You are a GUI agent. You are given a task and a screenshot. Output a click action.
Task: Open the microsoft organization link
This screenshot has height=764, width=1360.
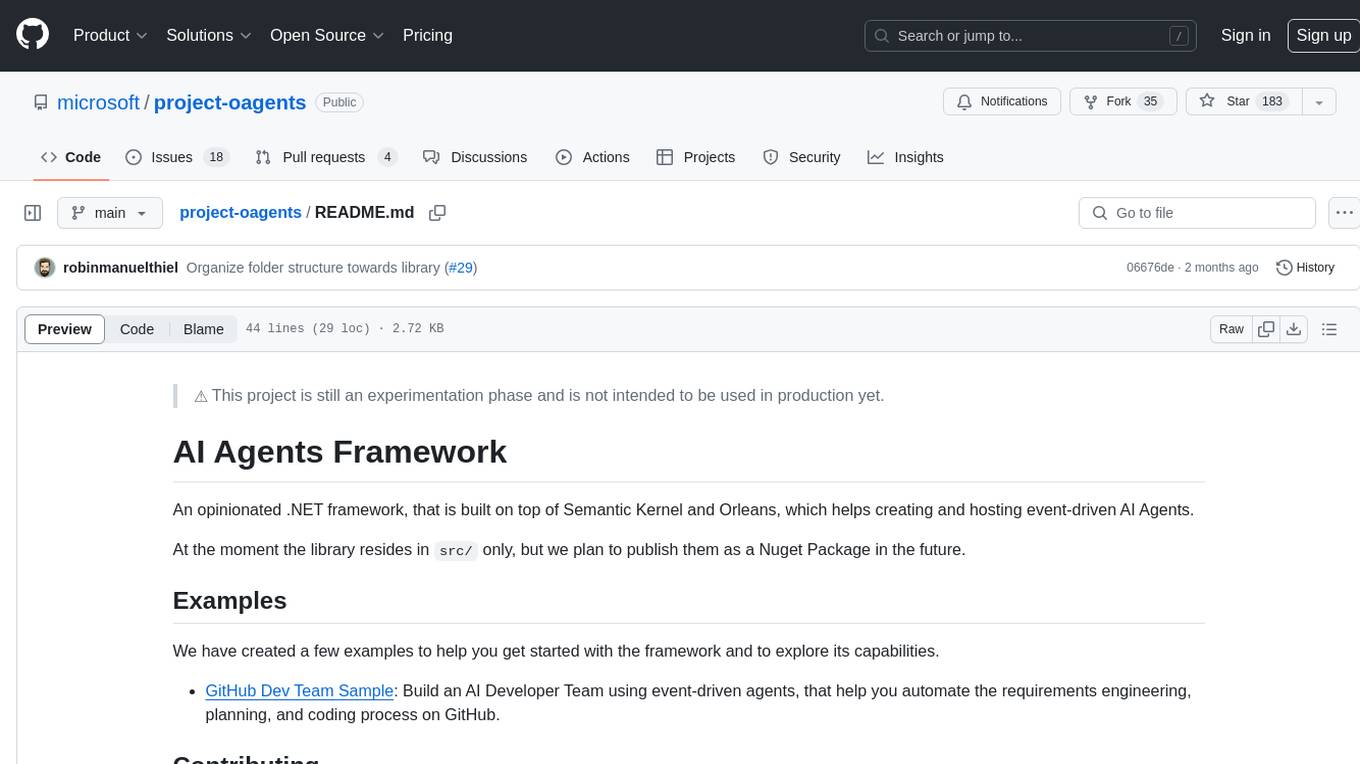point(98,102)
